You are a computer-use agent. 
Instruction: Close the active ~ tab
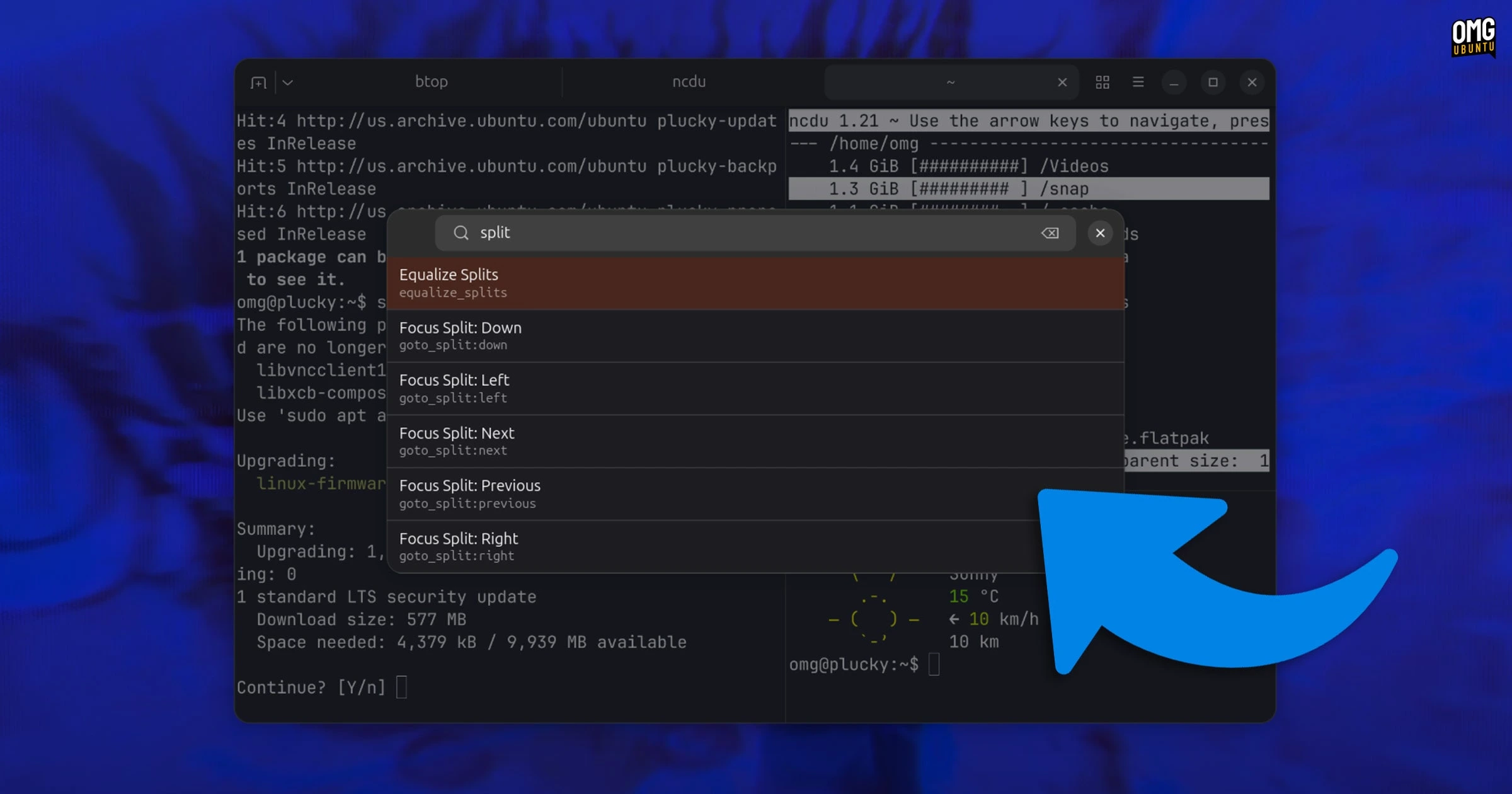point(1062,83)
